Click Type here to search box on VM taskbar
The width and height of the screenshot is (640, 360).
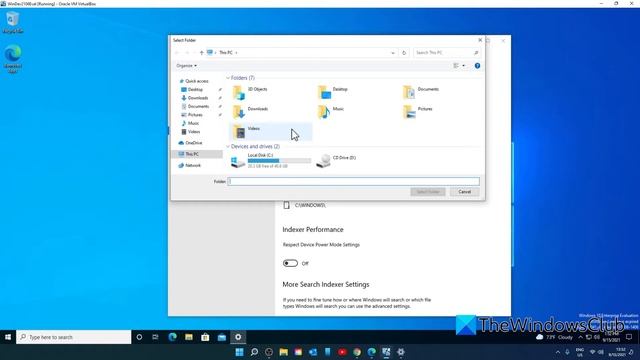(x=74, y=337)
